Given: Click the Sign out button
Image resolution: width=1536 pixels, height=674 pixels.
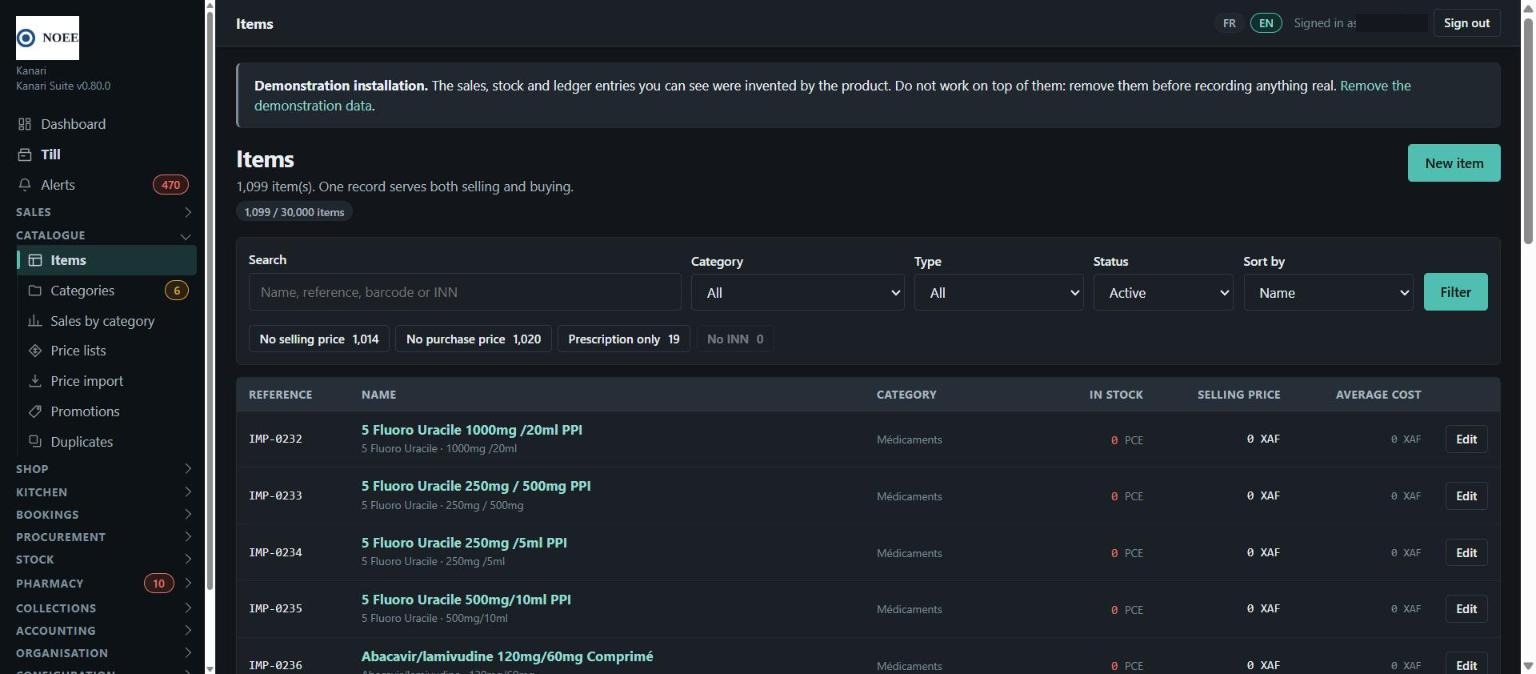Looking at the screenshot, I should (x=1467, y=23).
